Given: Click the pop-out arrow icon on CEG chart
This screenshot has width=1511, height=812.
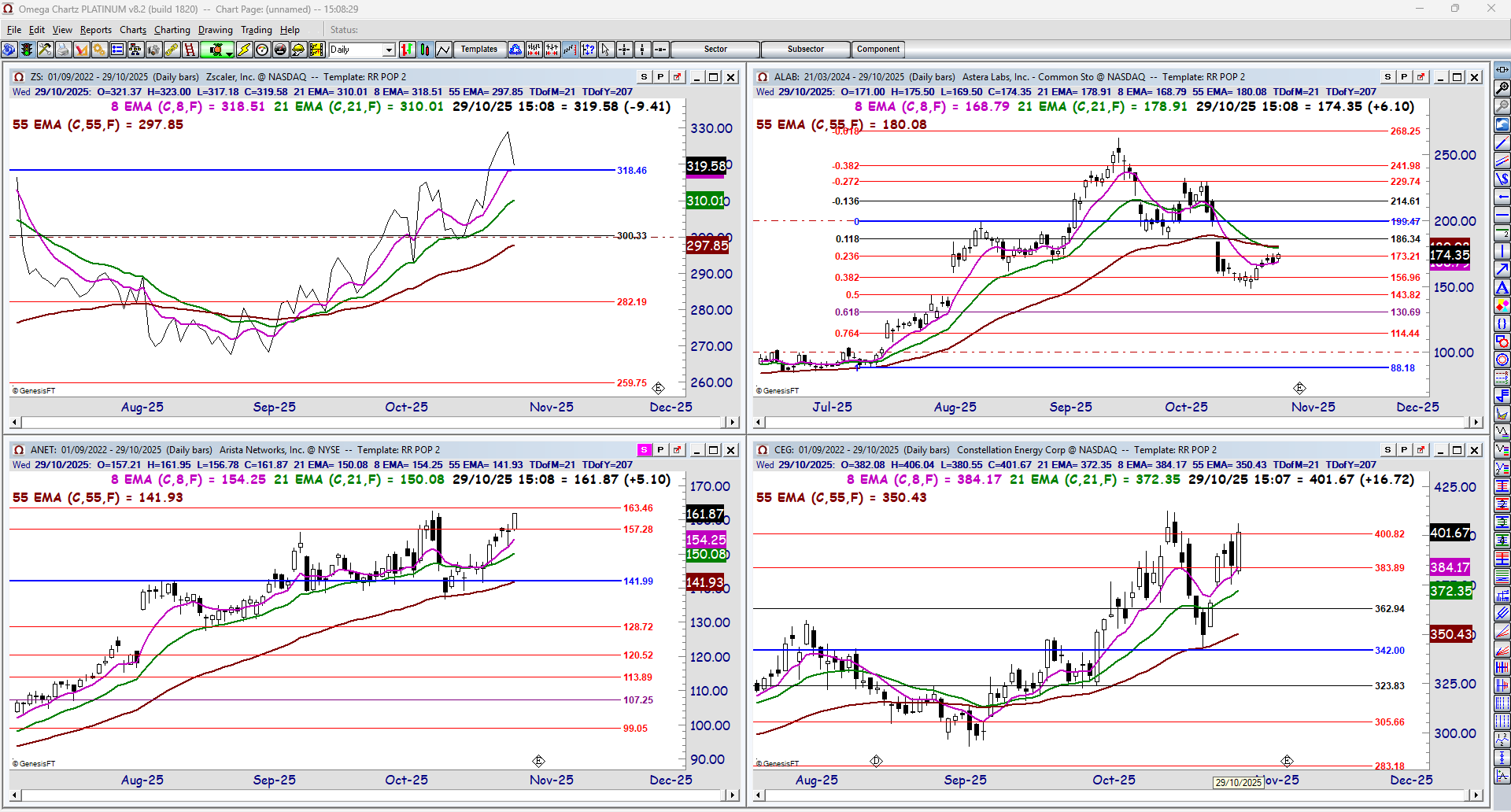Looking at the screenshot, I should click(1420, 450).
